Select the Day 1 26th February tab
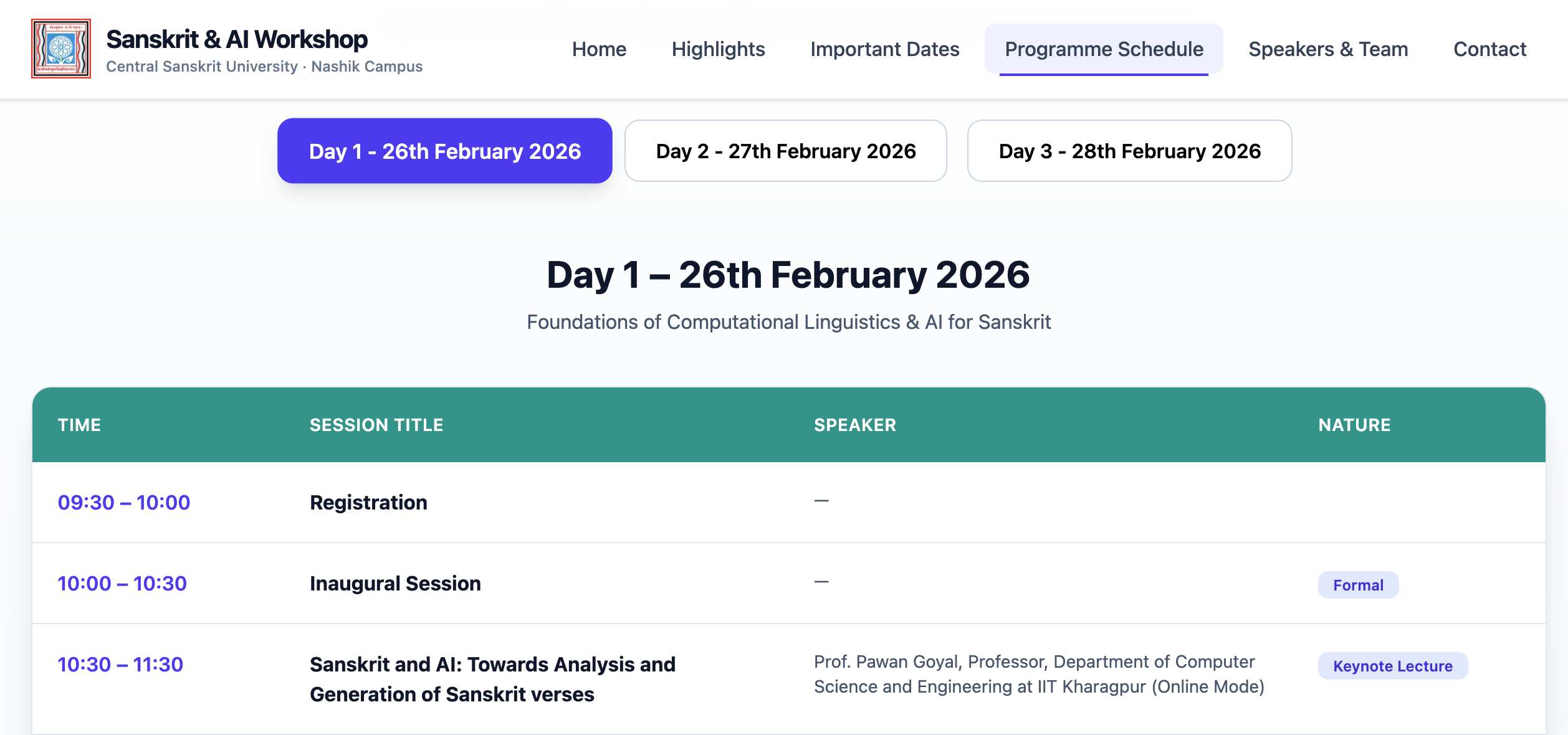The image size is (1568, 735). [445, 151]
